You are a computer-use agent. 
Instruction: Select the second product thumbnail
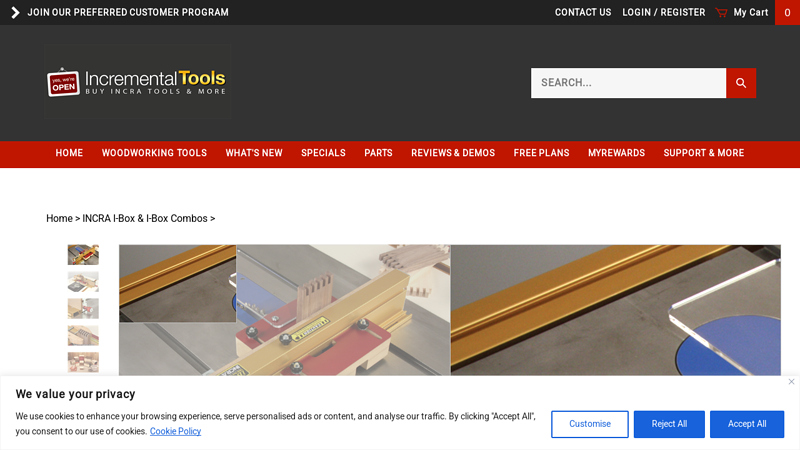pyautogui.click(x=83, y=282)
